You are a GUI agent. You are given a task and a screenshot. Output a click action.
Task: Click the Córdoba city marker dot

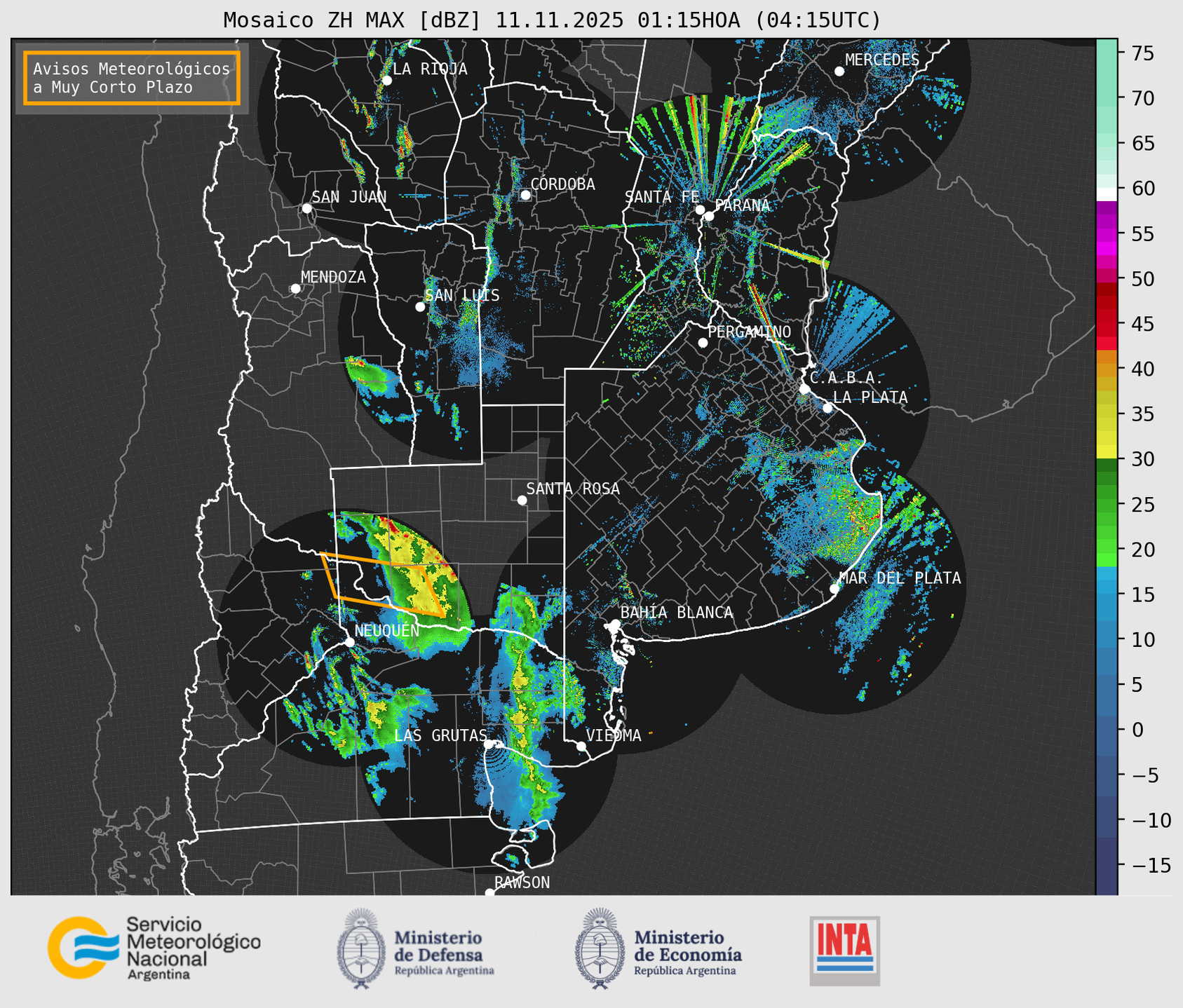coord(525,195)
